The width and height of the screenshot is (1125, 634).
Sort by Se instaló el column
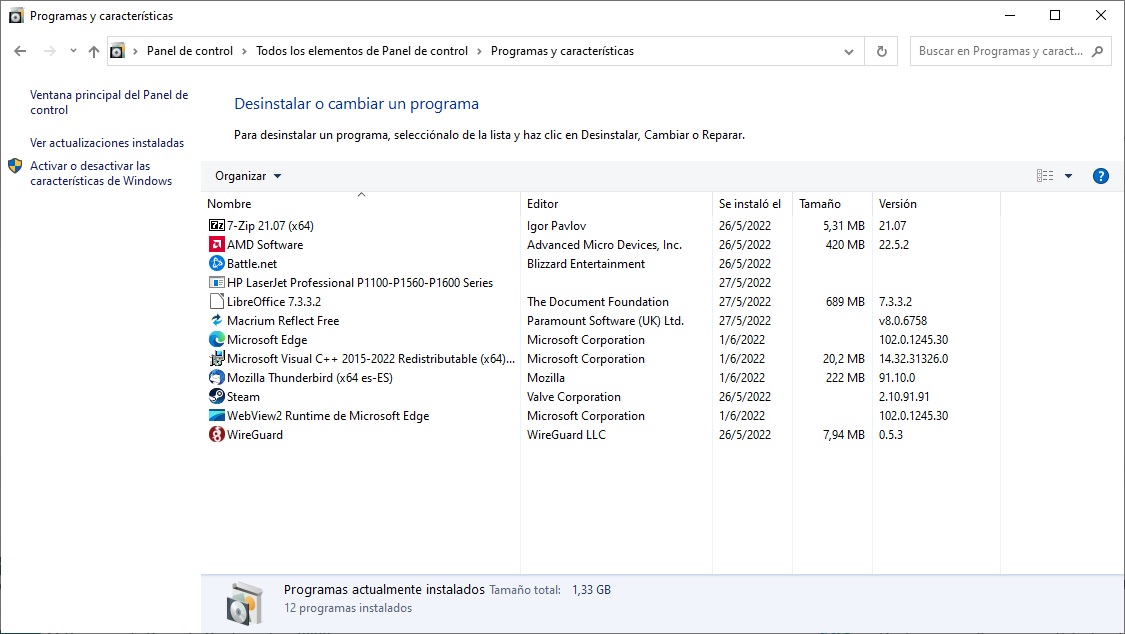[x=753, y=204]
